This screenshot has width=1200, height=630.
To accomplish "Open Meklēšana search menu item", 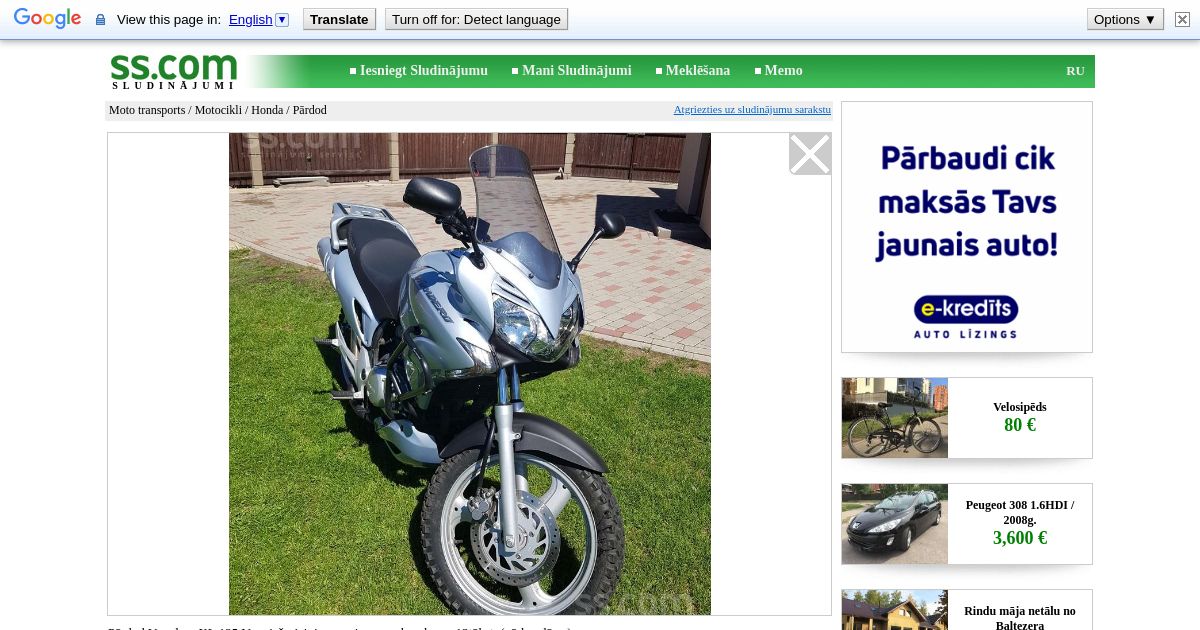I will (698, 71).
